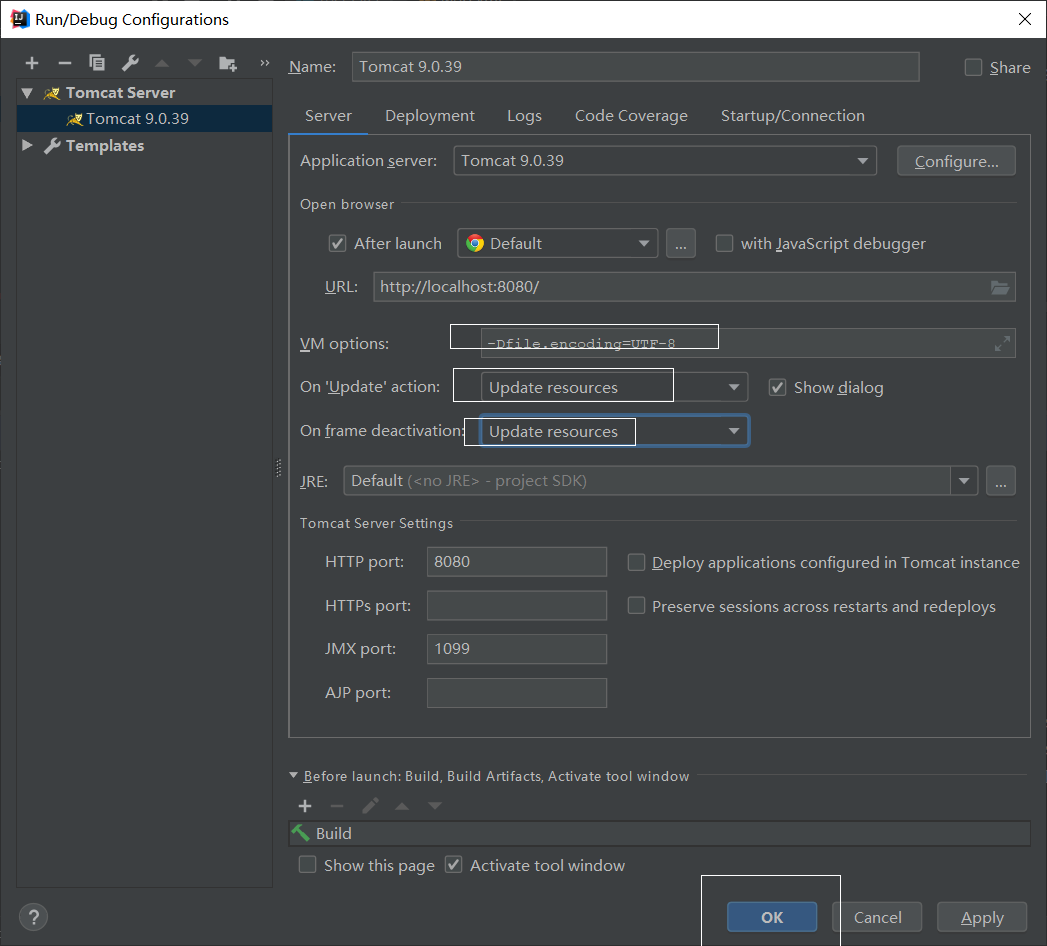Viewport: 1047px width, 946px height.
Task: Open help question mark button
Action: pyautogui.click(x=33, y=917)
